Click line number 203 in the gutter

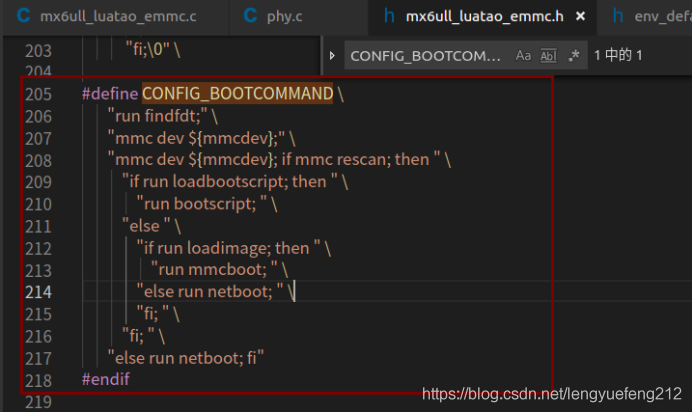pos(38,51)
